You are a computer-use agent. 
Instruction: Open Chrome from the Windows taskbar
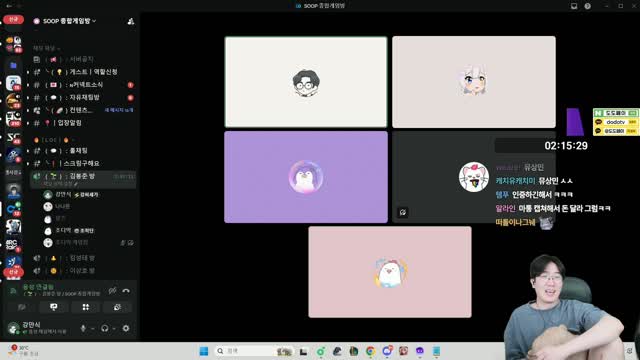[x=370, y=351]
